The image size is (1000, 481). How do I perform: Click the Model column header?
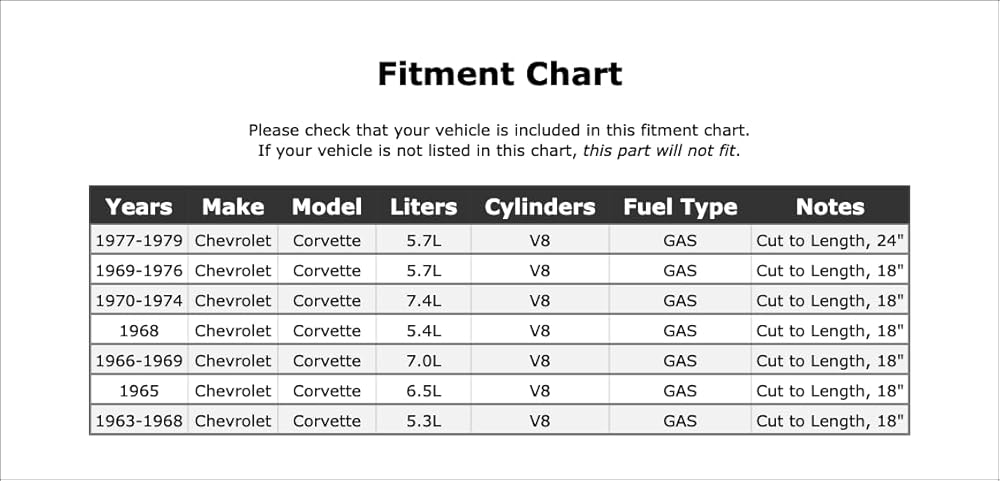point(327,207)
